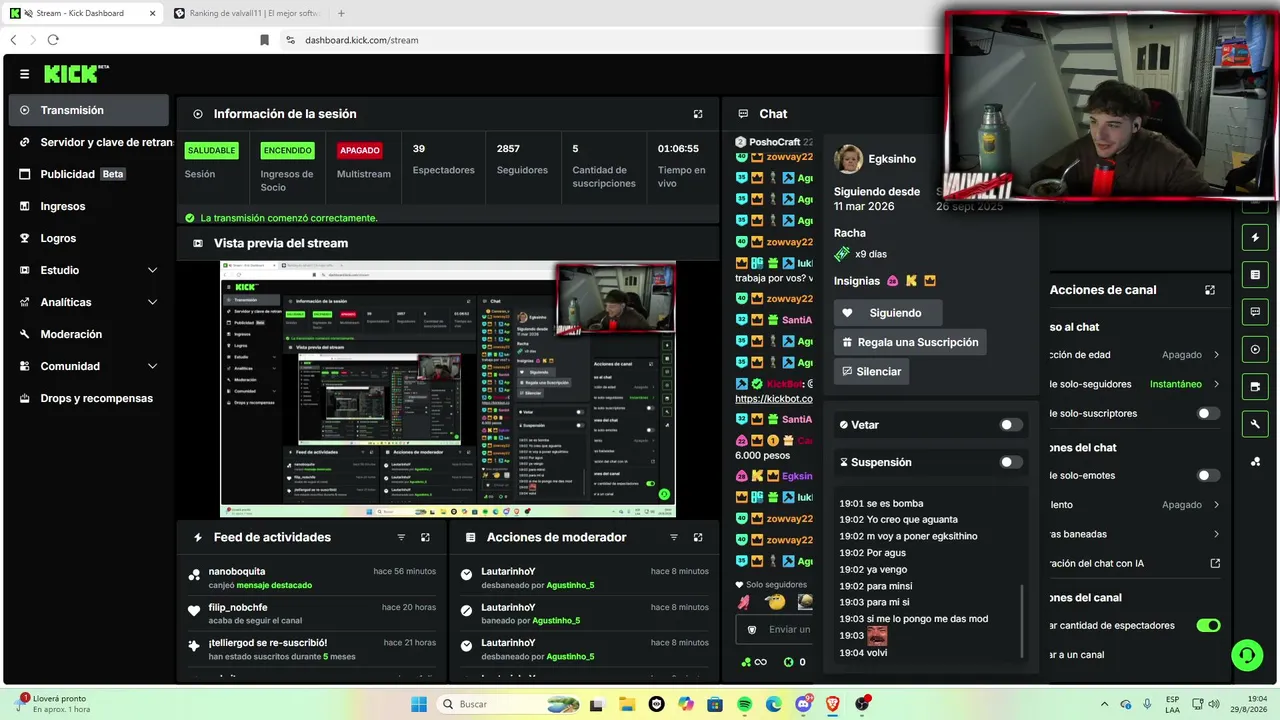Open Spotify from the taskbar
The width and height of the screenshot is (1280, 720).
(745, 704)
